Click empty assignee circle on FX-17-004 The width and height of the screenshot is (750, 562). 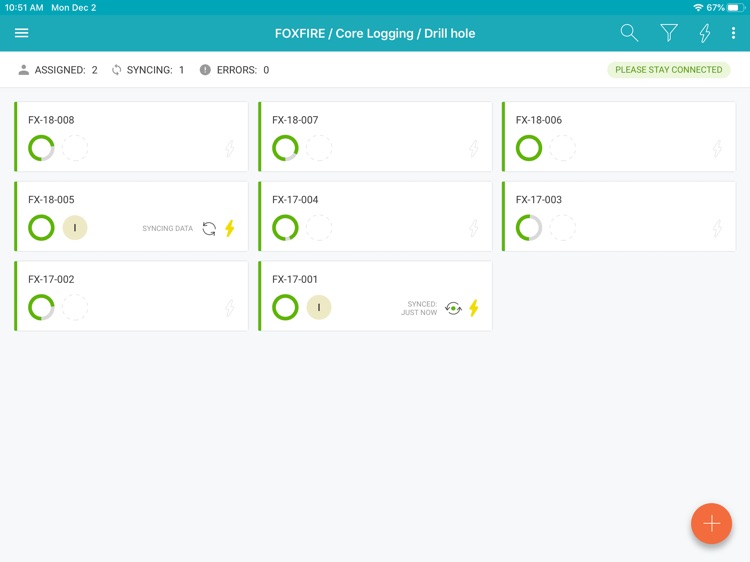[x=319, y=227]
